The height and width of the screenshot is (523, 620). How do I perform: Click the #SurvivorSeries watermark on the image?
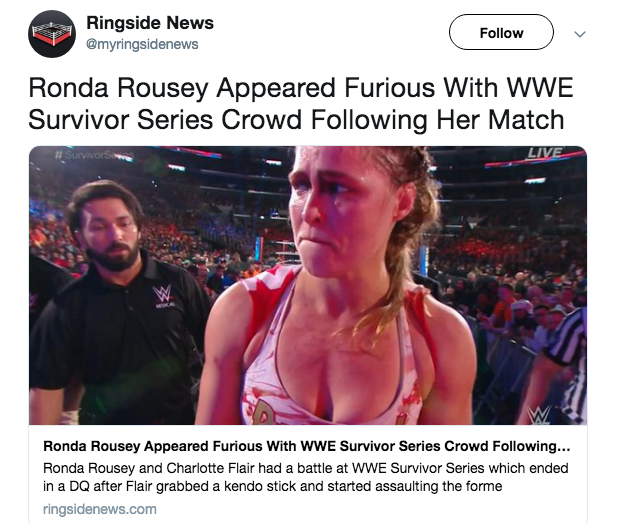click(95, 155)
